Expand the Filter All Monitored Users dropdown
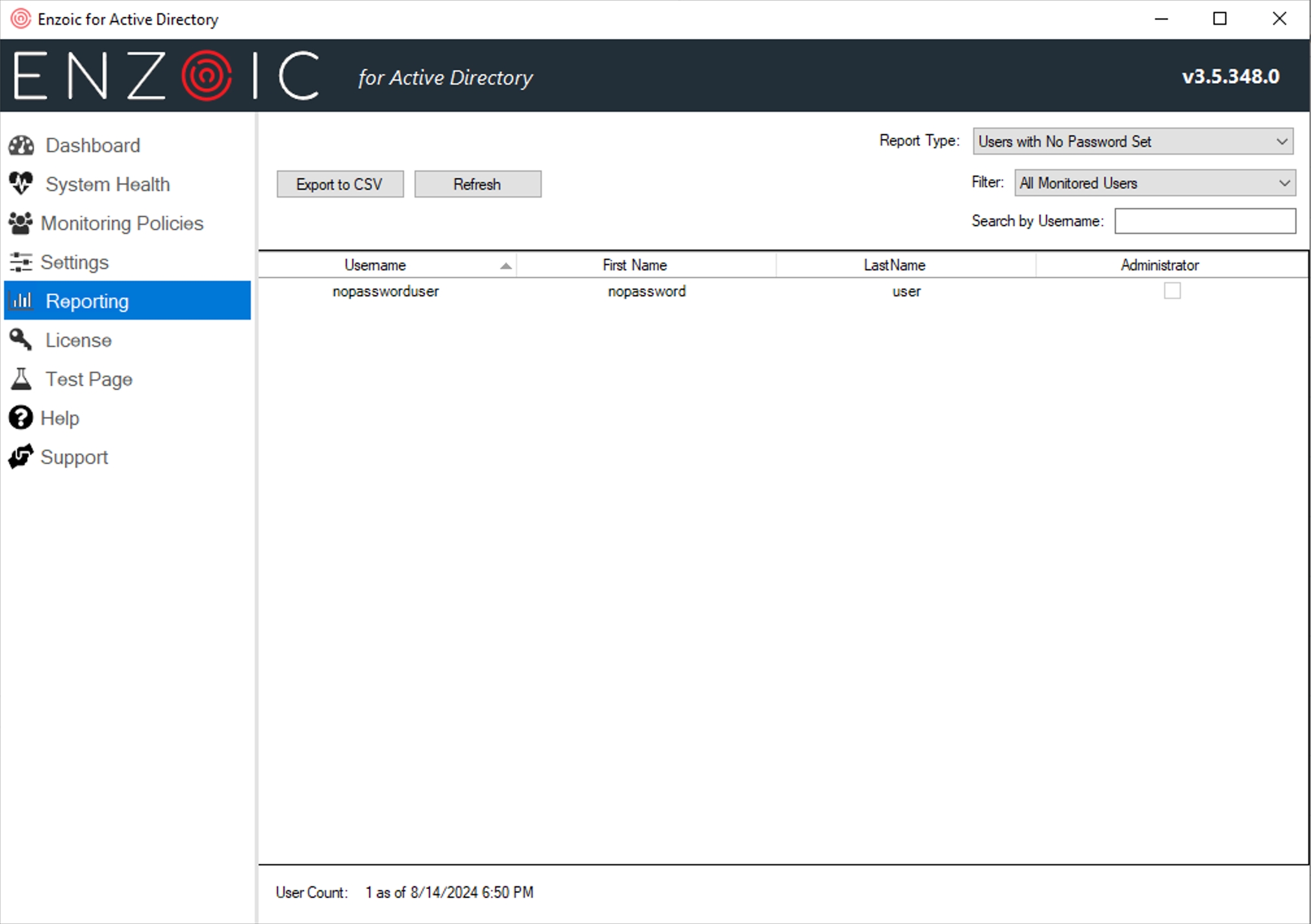This screenshot has width=1311, height=924. pos(1154,183)
